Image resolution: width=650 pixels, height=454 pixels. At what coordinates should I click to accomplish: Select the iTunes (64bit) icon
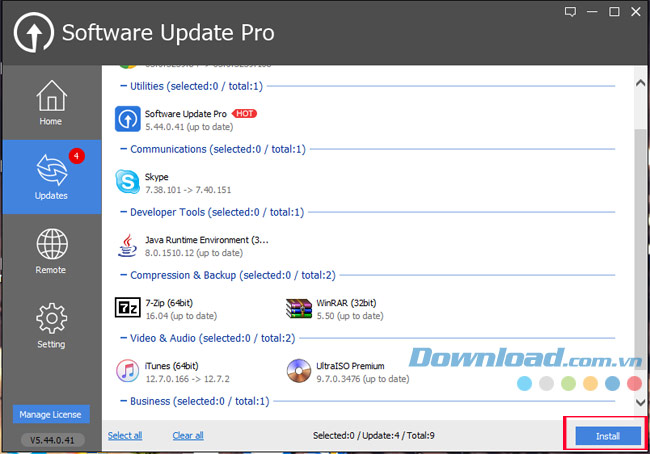pos(128,371)
